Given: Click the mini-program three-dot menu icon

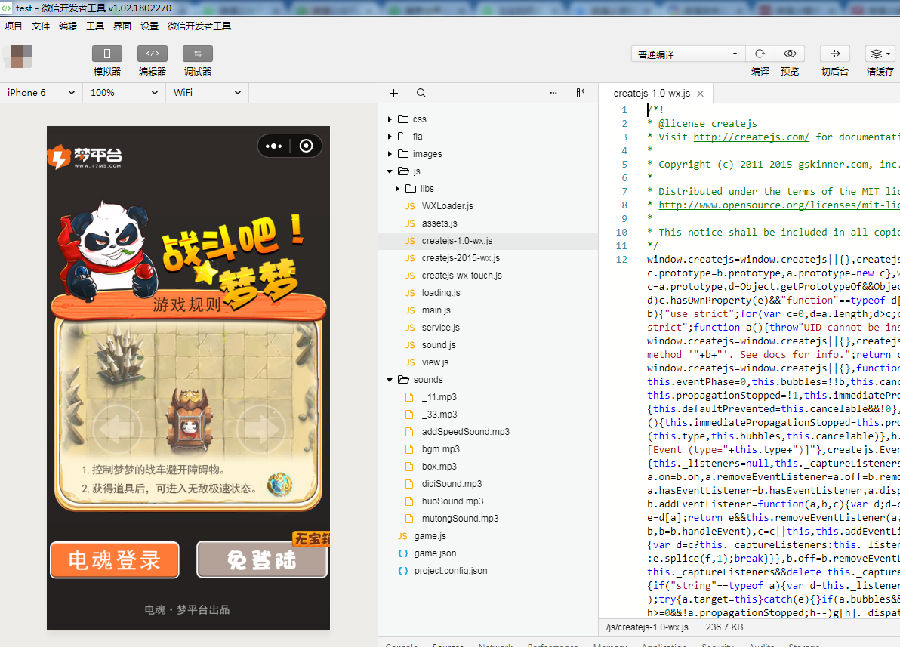Looking at the screenshot, I should (x=274, y=146).
